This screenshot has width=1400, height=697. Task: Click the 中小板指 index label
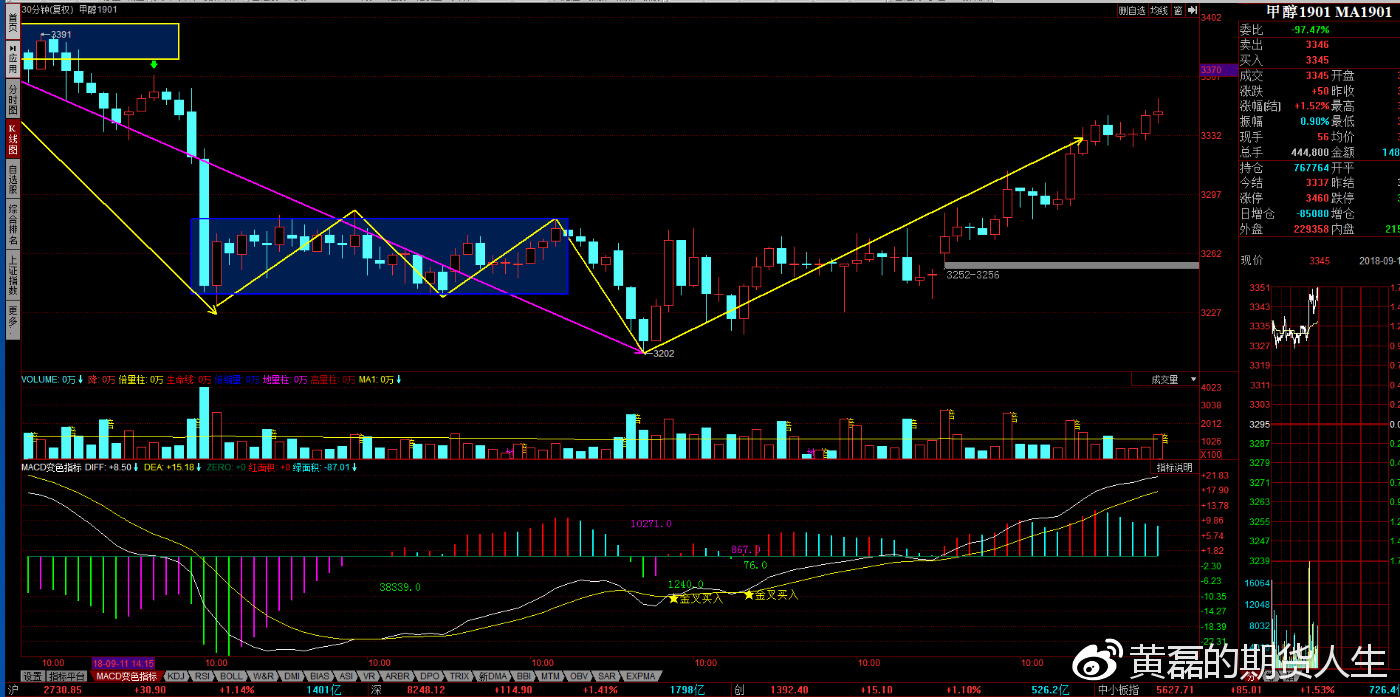tap(1117, 690)
